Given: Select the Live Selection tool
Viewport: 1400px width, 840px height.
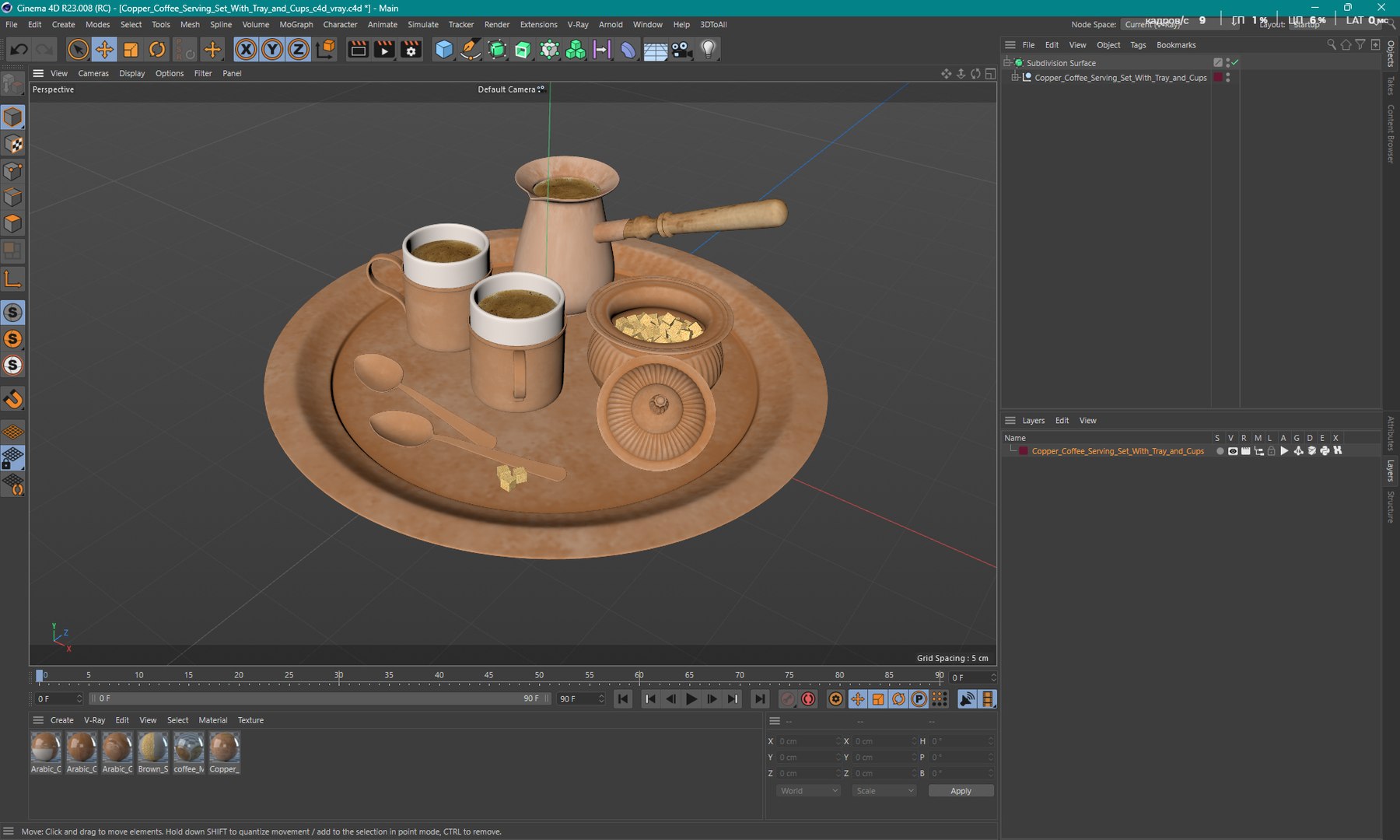Looking at the screenshot, I should point(78,50).
